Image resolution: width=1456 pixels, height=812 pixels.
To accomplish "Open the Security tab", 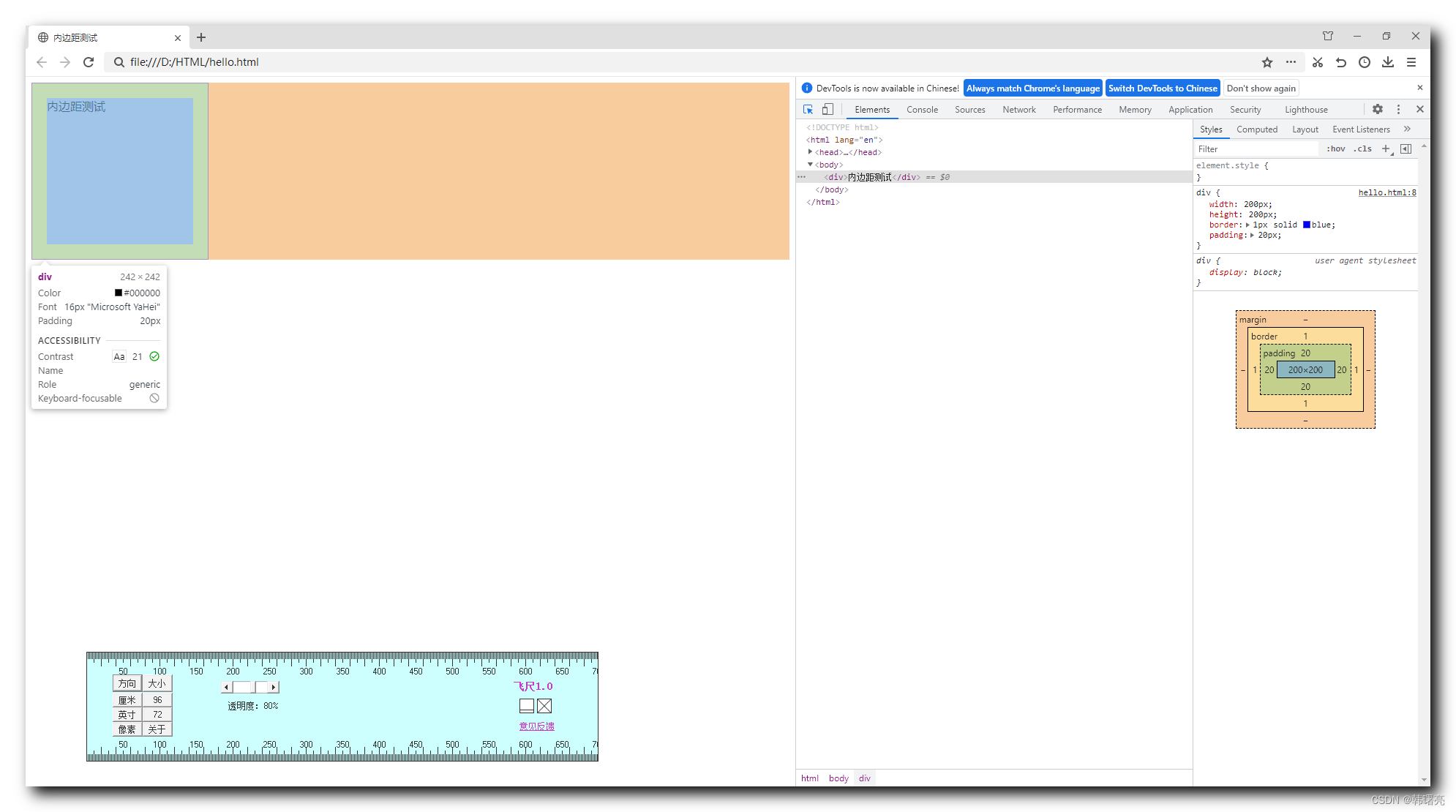I will point(1245,110).
